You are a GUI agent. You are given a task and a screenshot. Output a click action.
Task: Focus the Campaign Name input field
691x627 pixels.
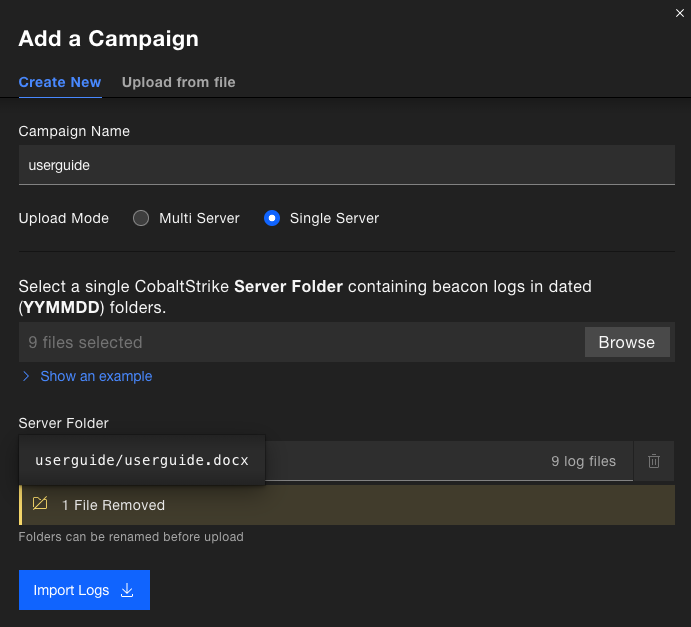347,165
